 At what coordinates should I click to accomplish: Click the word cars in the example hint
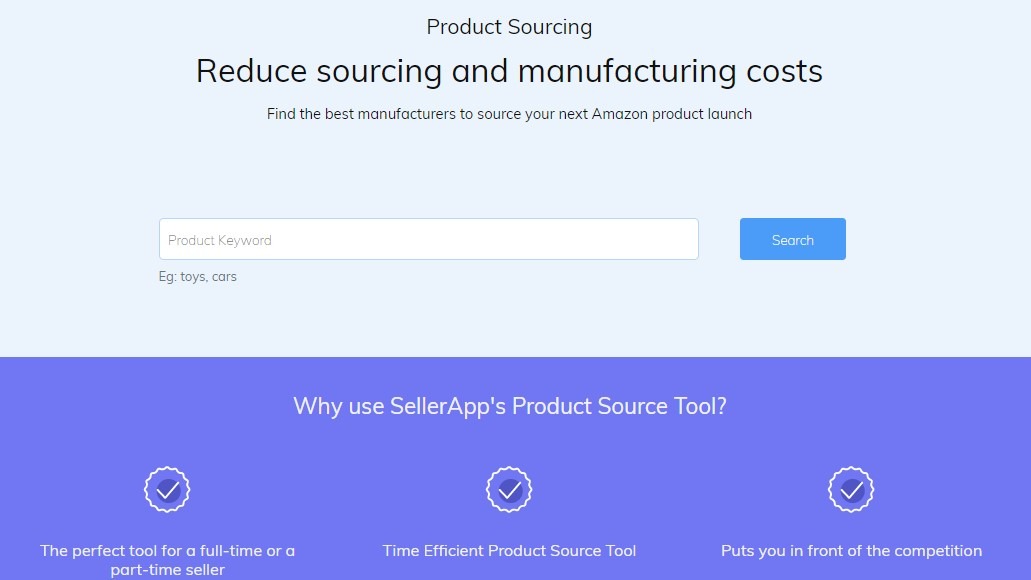click(224, 277)
